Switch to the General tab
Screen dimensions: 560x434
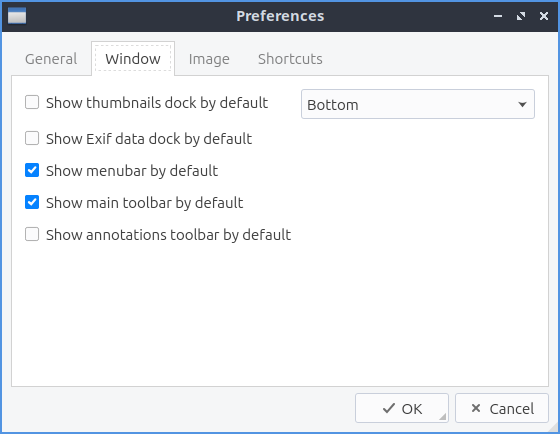[51, 59]
